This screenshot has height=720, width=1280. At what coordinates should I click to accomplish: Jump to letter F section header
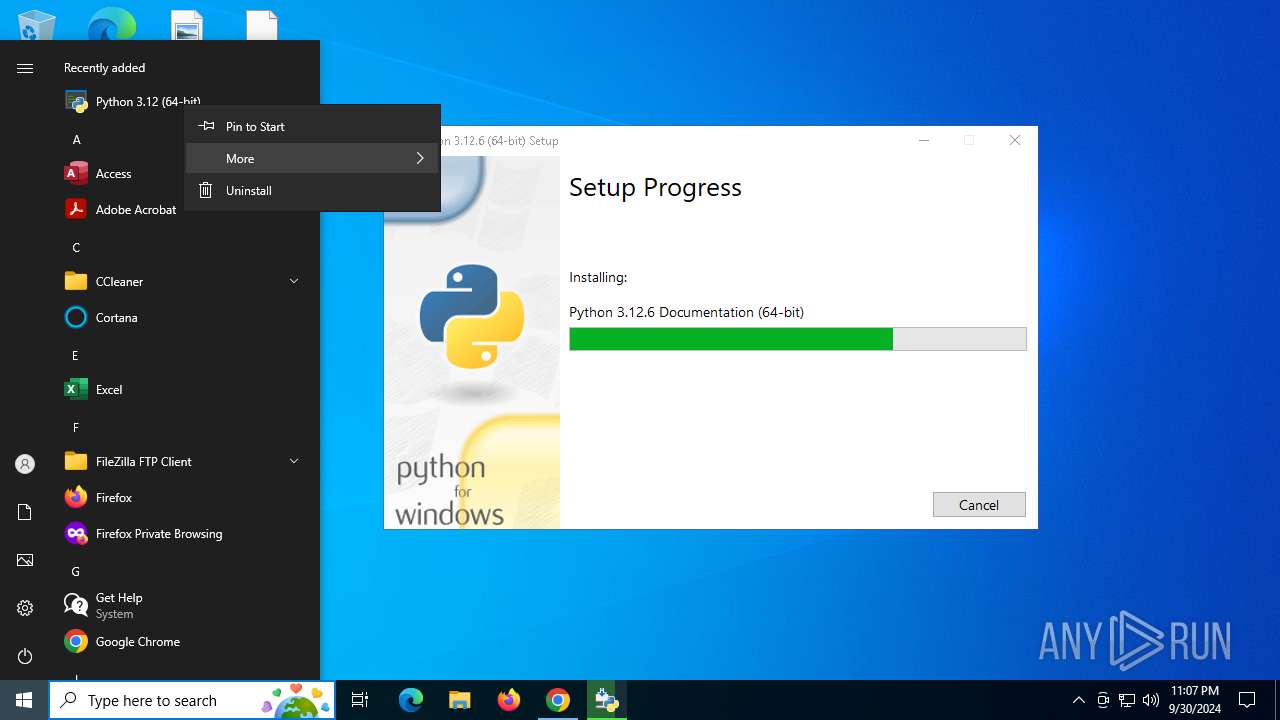75,428
